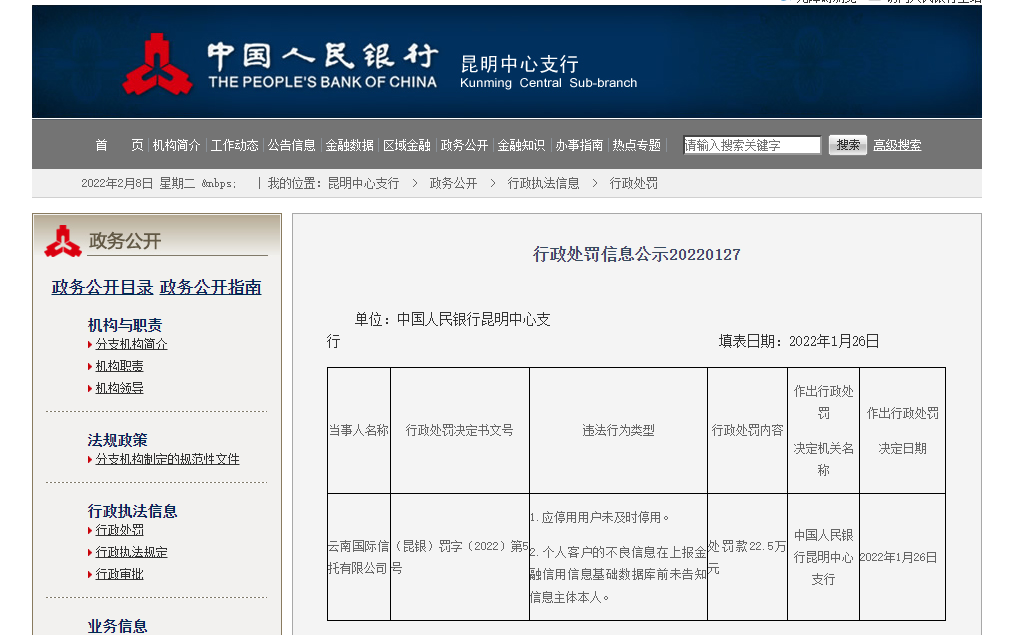Click the 处罚款22.5万元 table cell
Image resolution: width=1030 pixels, height=635 pixels.
pyautogui.click(x=747, y=557)
